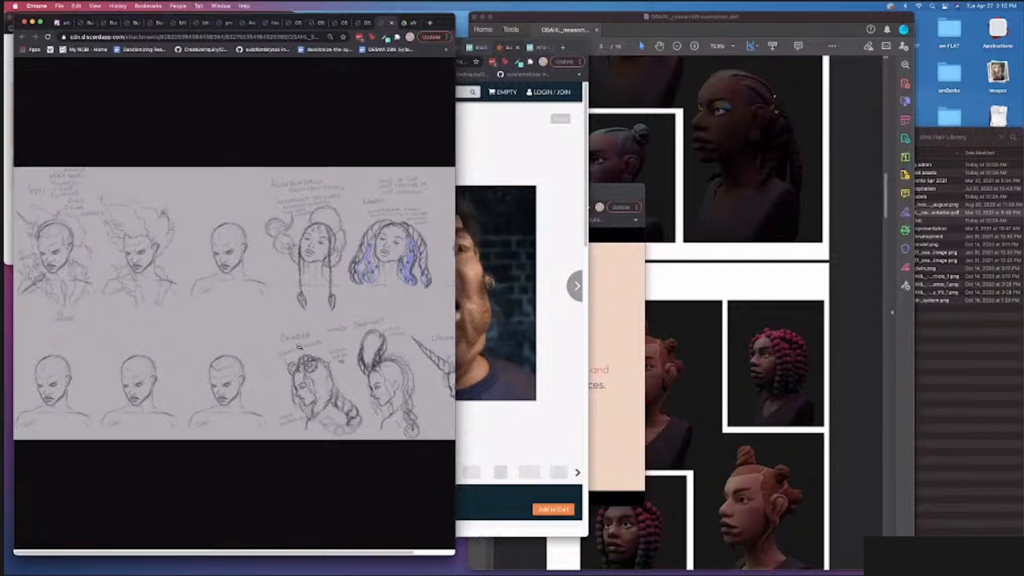
Task: Open a new tab in the middle Chrome window
Action: point(563,47)
